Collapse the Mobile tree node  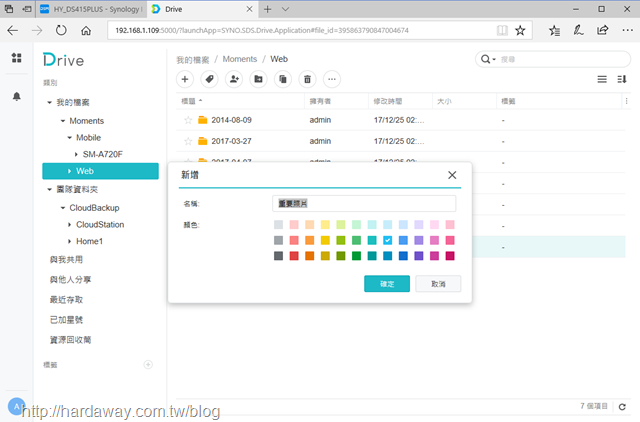(x=69, y=138)
